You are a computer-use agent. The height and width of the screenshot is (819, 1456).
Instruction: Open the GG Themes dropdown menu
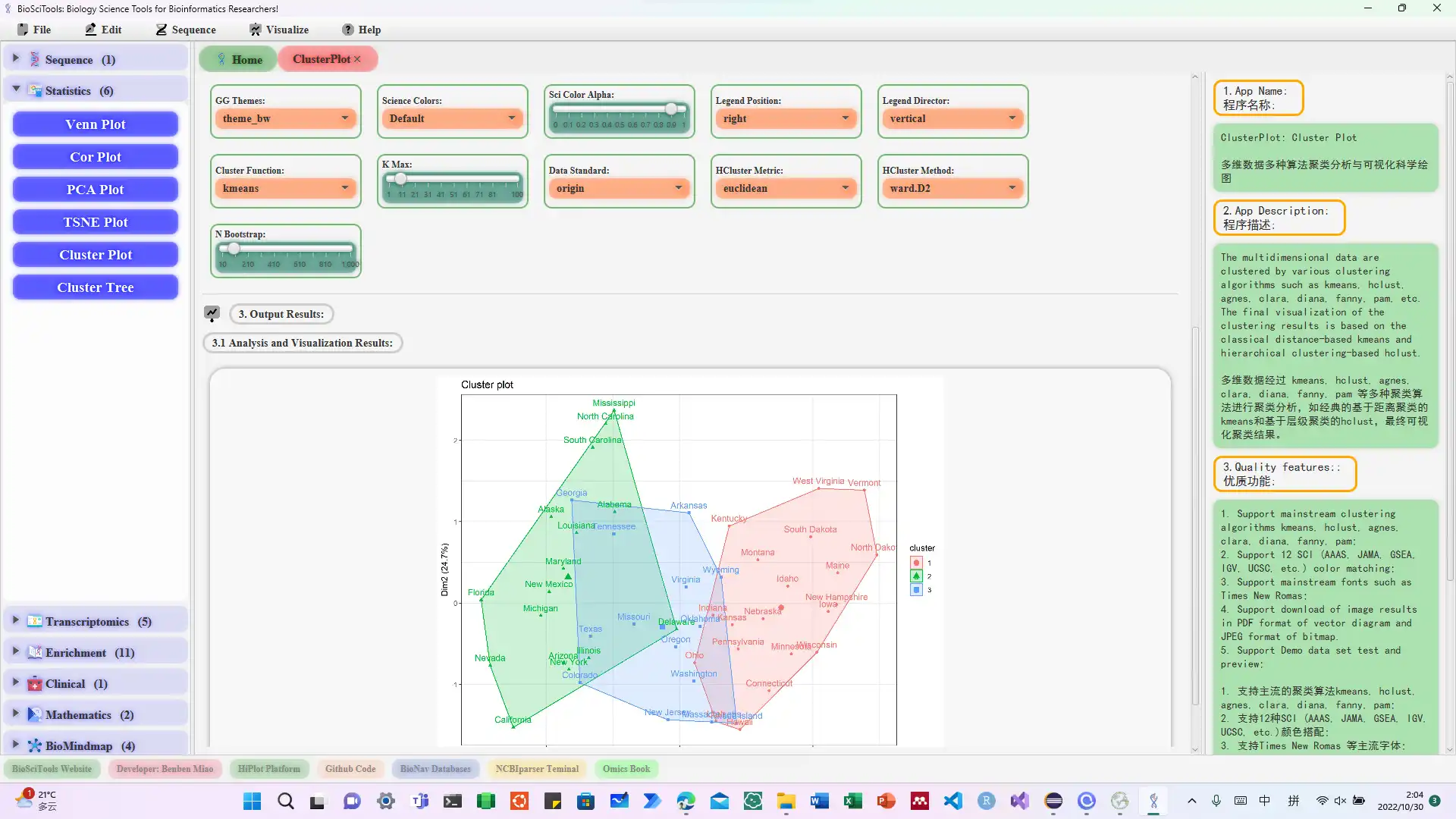tap(285, 118)
